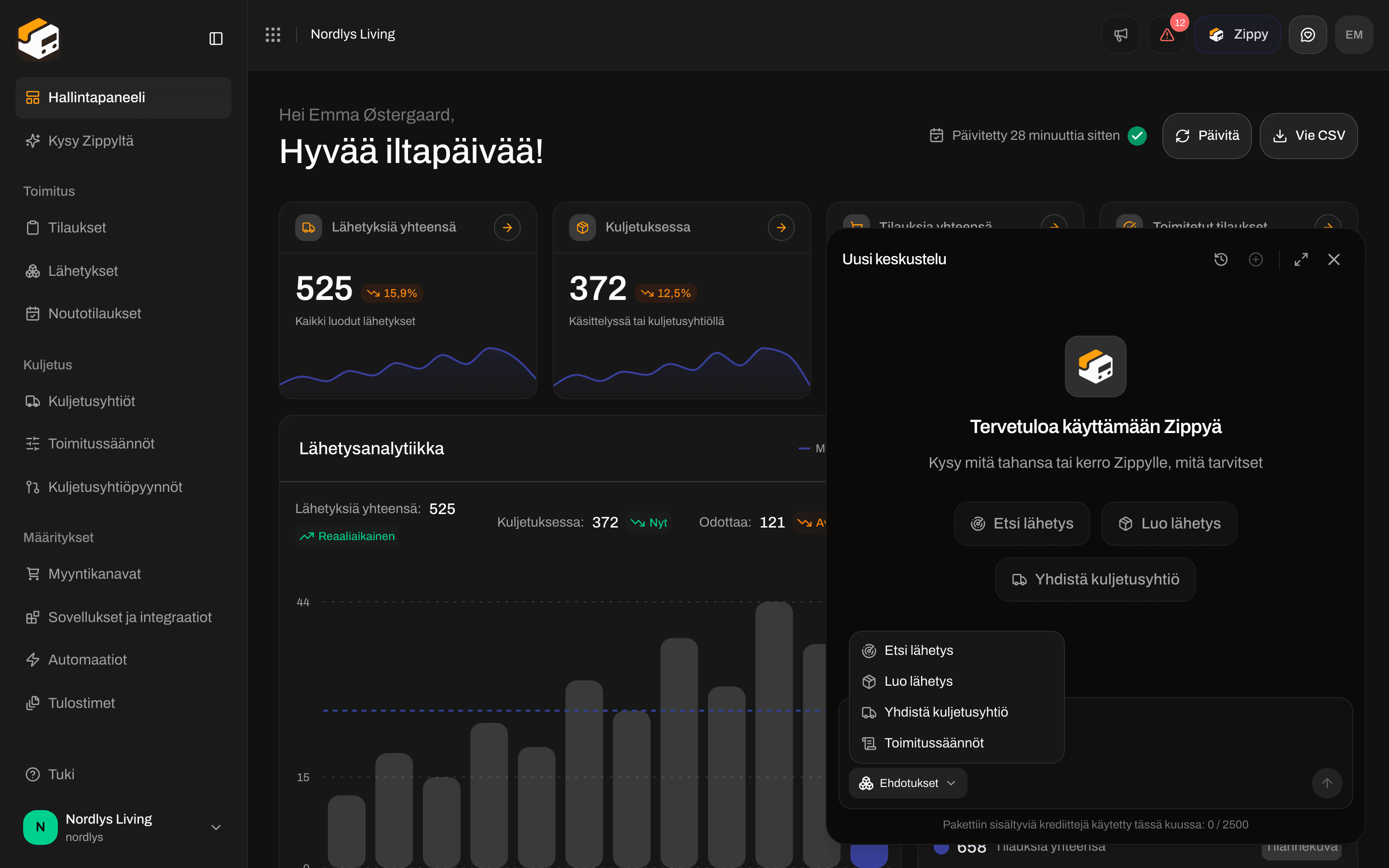1389x868 pixels.
Task: Click the tallest bar in Lähetysanalytiikka chart
Action: [x=774, y=734]
